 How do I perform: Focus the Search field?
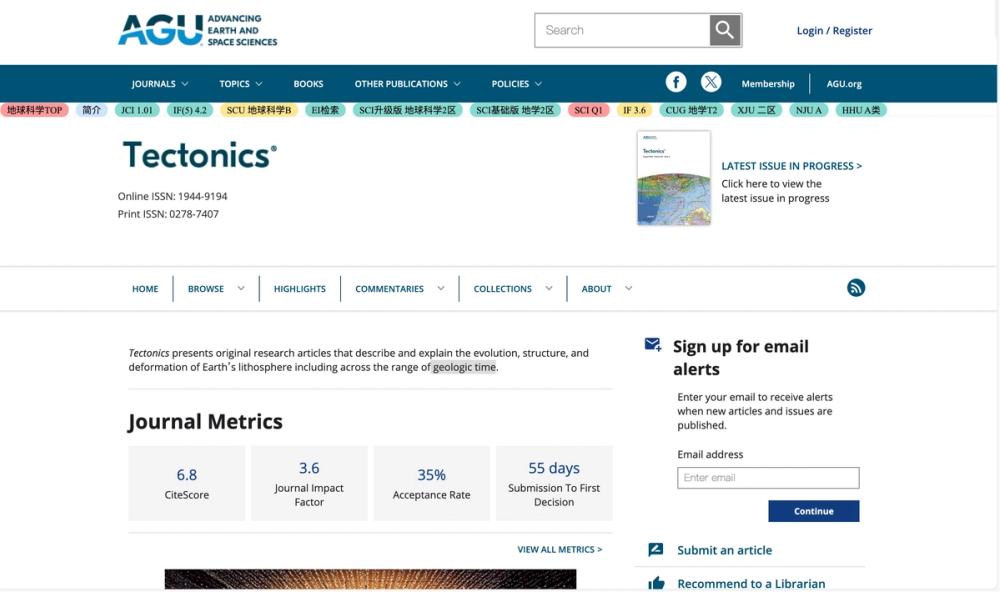(622, 30)
